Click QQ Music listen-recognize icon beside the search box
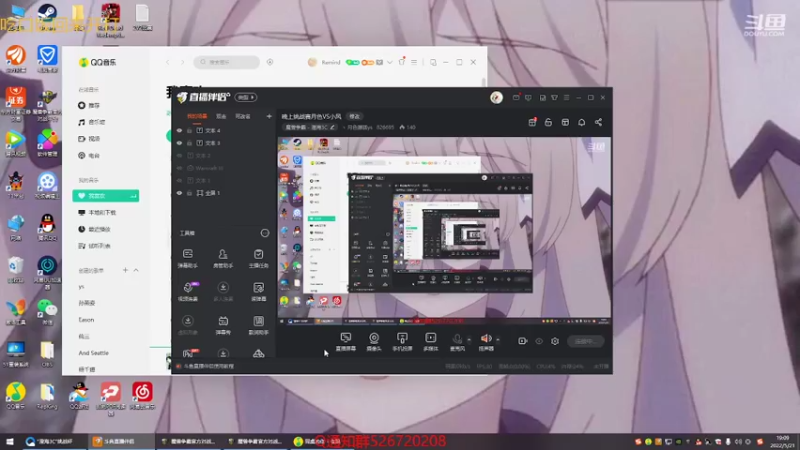Screen dimensions: 800x450 coord(270,62)
